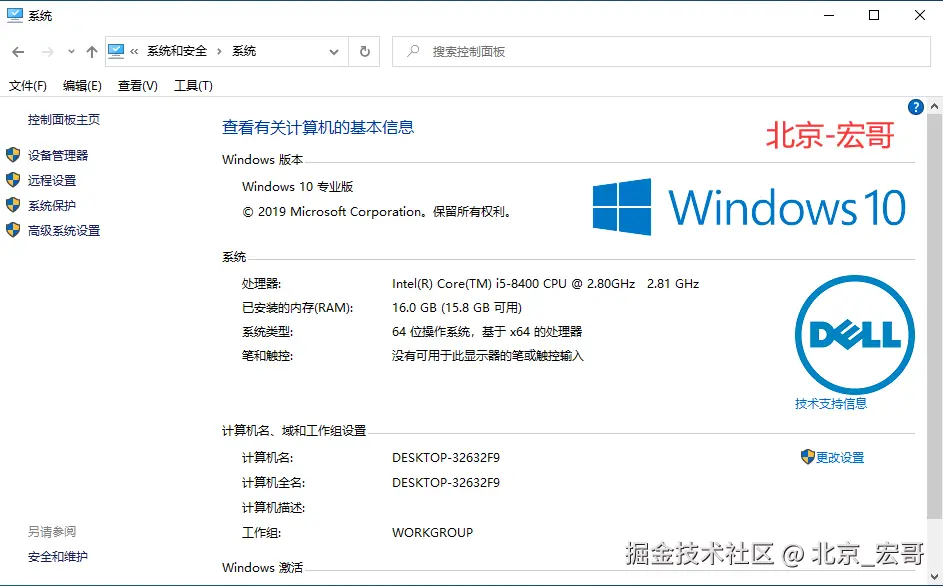943x586 pixels.
Task: Refresh the page with refresh button
Action: (x=364, y=52)
